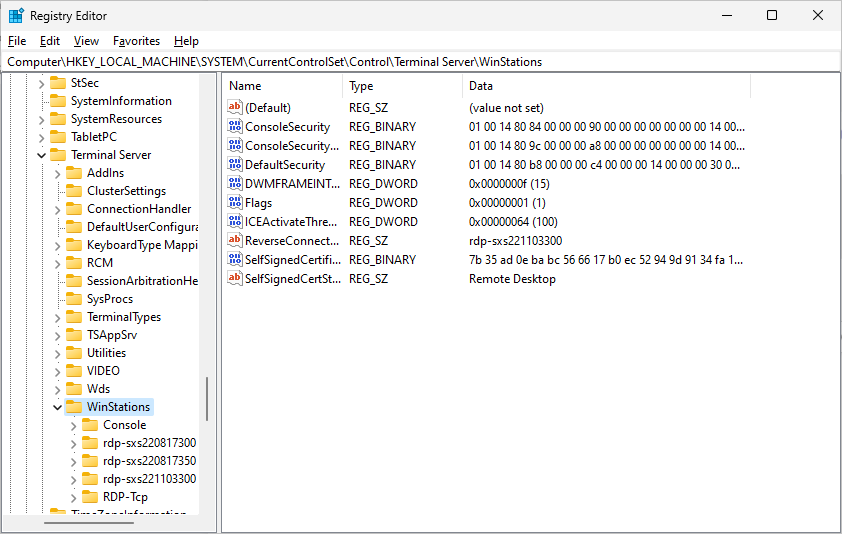Click the VIDEO folder icon
The width and height of the screenshot is (842, 534).
(x=74, y=371)
